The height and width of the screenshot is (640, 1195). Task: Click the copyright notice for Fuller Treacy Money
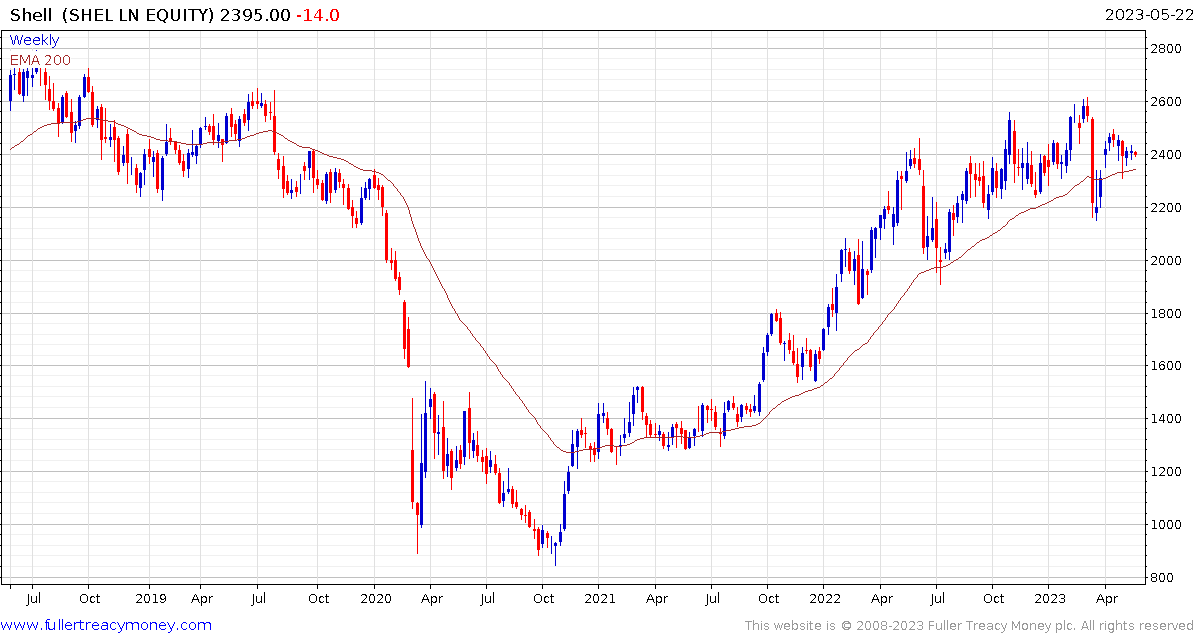pyautogui.click(x=969, y=626)
